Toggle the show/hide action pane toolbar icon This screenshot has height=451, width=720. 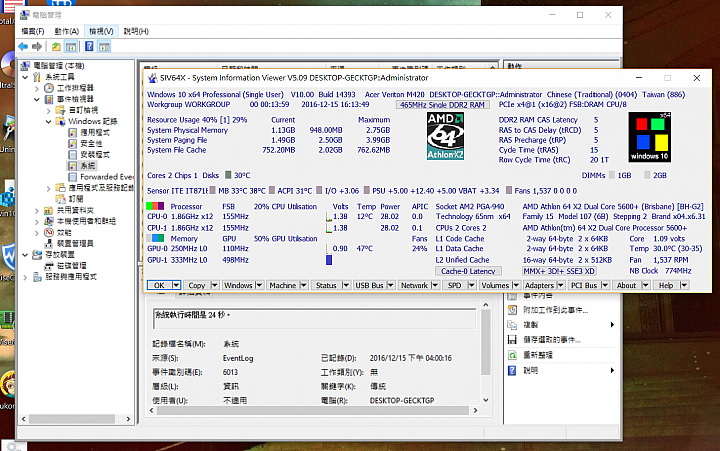click(104, 46)
